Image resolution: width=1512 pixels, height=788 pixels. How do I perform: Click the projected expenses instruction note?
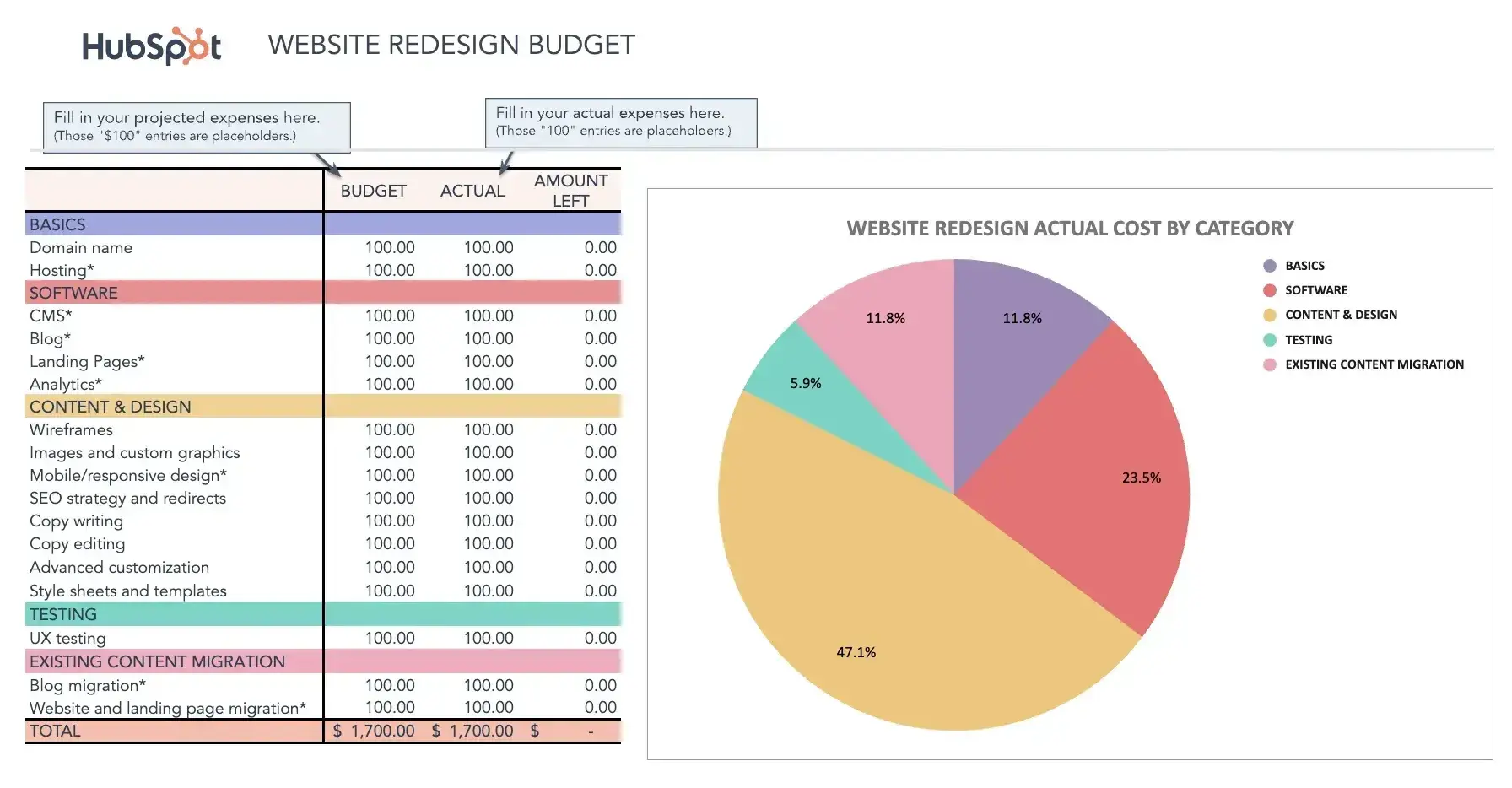(x=197, y=127)
